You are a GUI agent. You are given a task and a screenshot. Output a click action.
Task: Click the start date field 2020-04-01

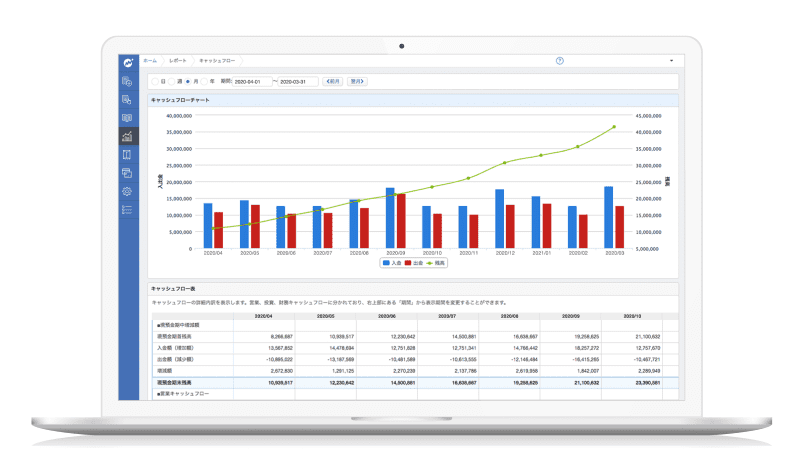[252, 82]
